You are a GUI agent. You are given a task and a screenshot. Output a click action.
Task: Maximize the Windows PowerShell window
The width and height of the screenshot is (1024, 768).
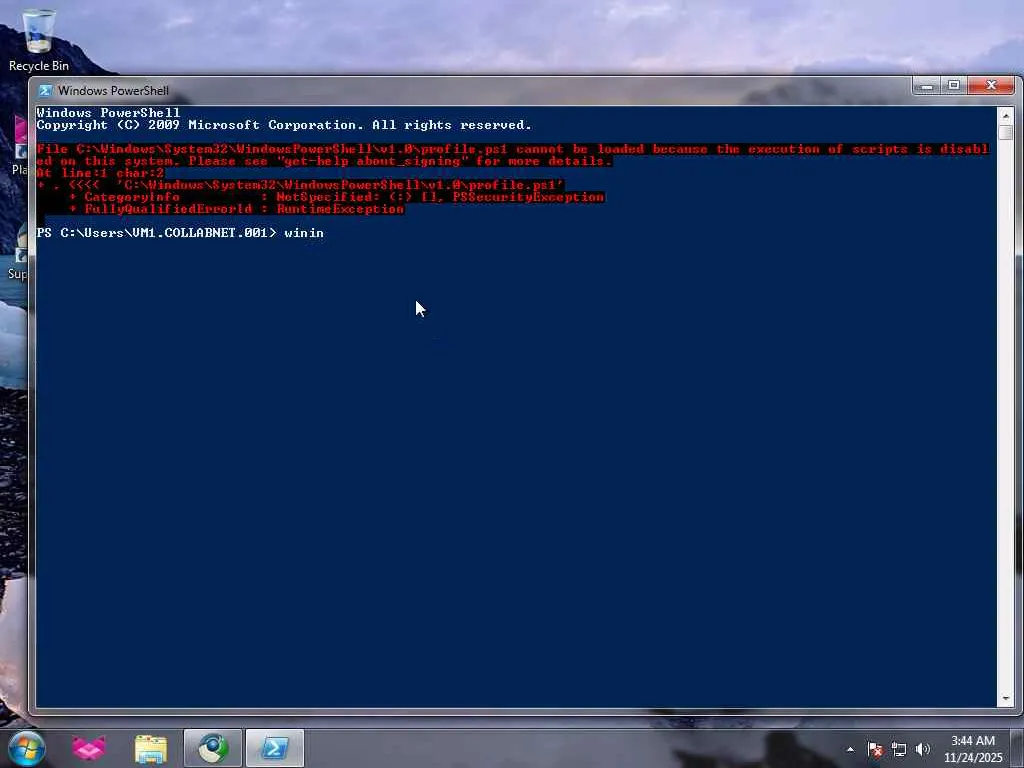tap(954, 86)
